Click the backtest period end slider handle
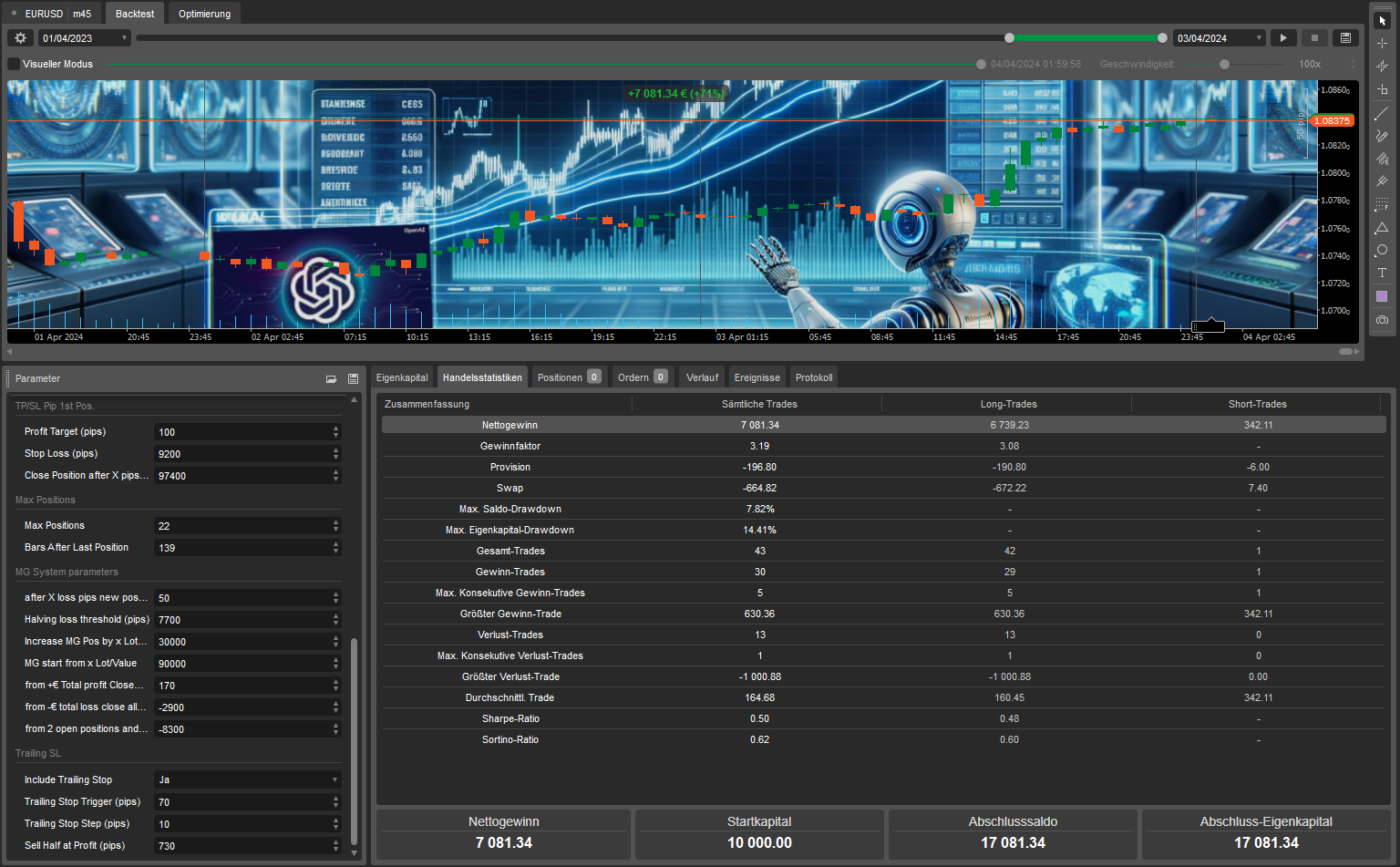Viewport: 1400px width, 867px height. [x=1162, y=38]
